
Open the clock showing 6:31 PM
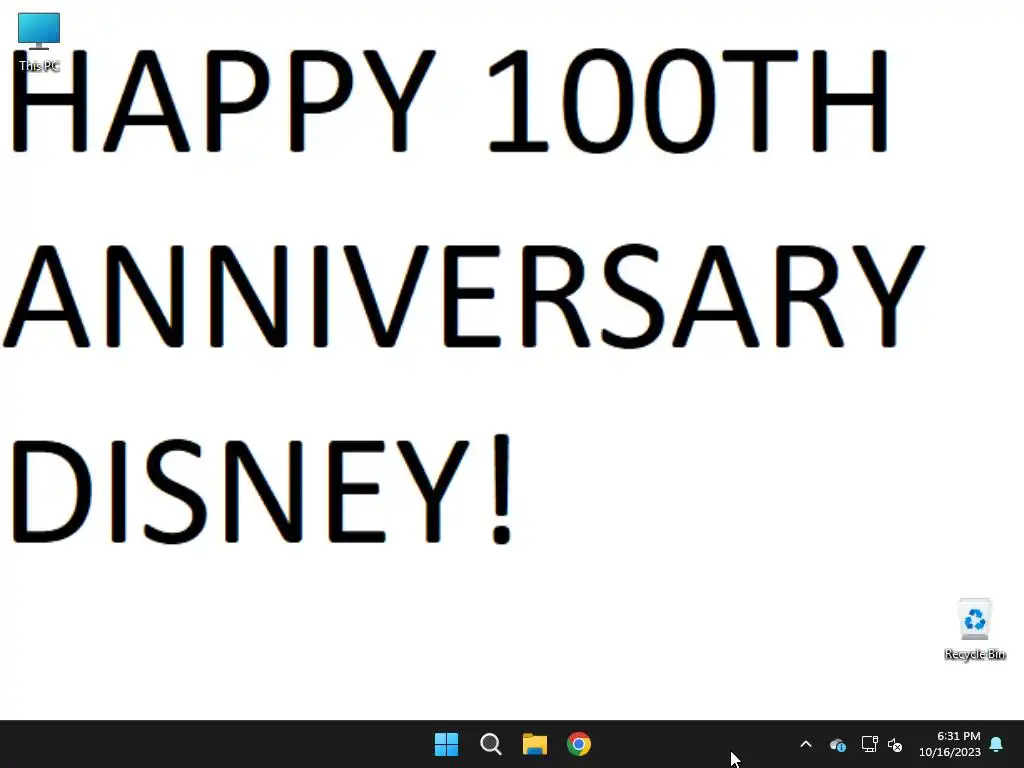pyautogui.click(x=950, y=744)
